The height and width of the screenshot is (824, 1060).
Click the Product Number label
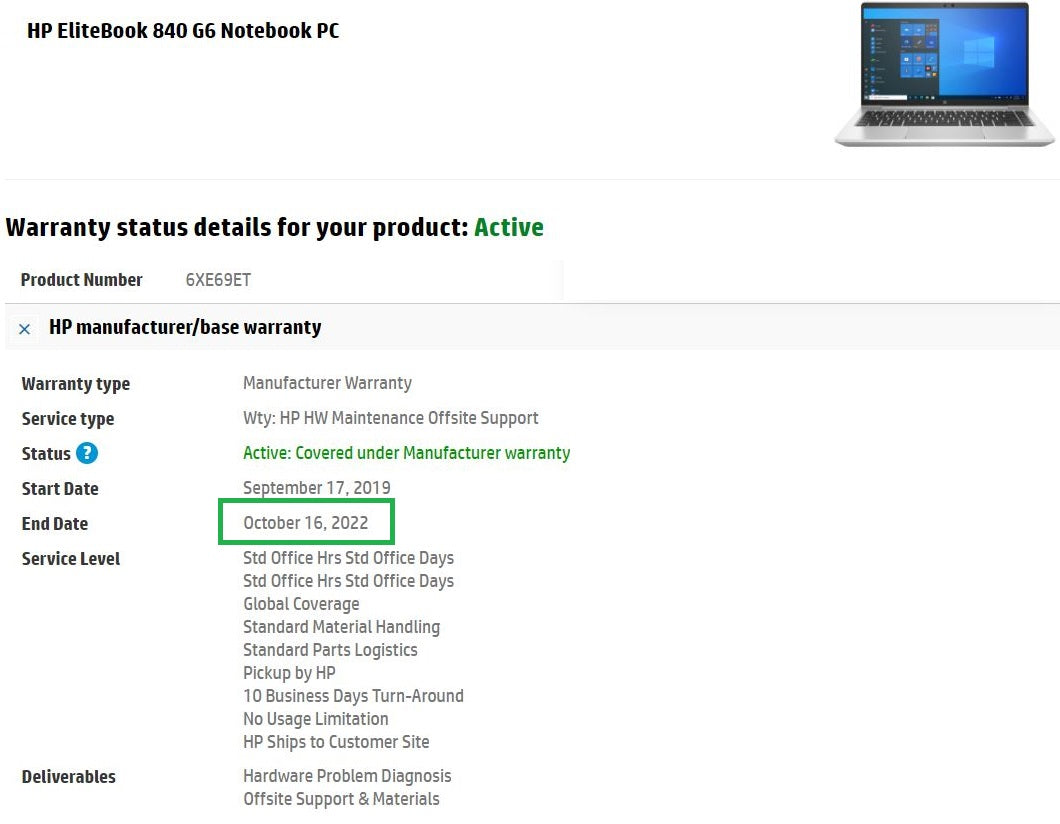[81, 280]
